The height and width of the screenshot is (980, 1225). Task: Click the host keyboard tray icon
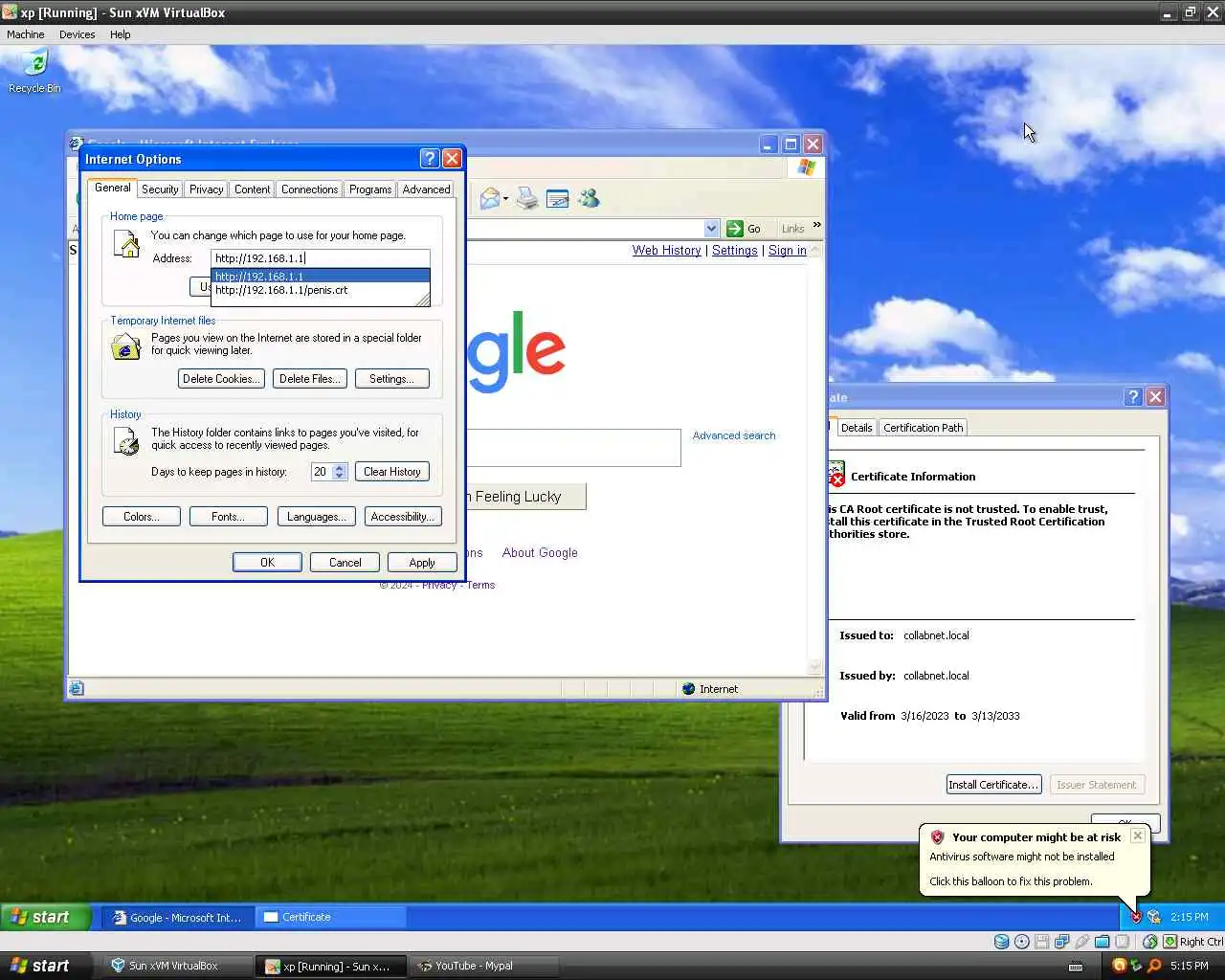(1076, 966)
